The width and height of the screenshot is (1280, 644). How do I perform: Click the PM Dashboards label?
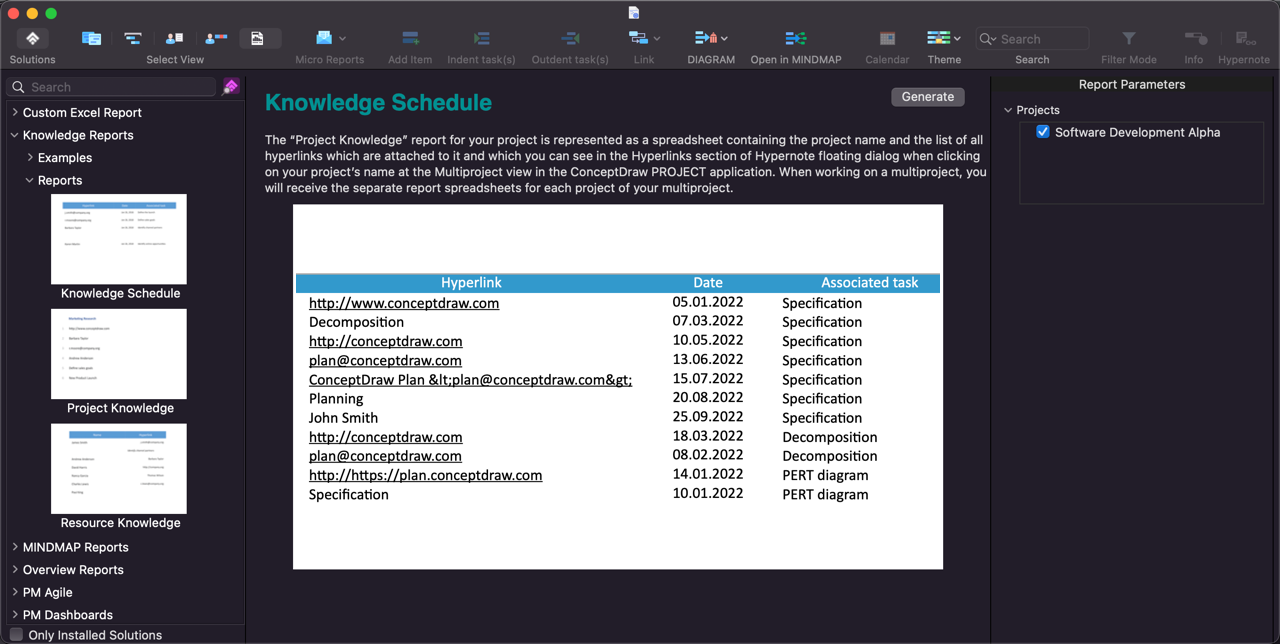coord(68,614)
